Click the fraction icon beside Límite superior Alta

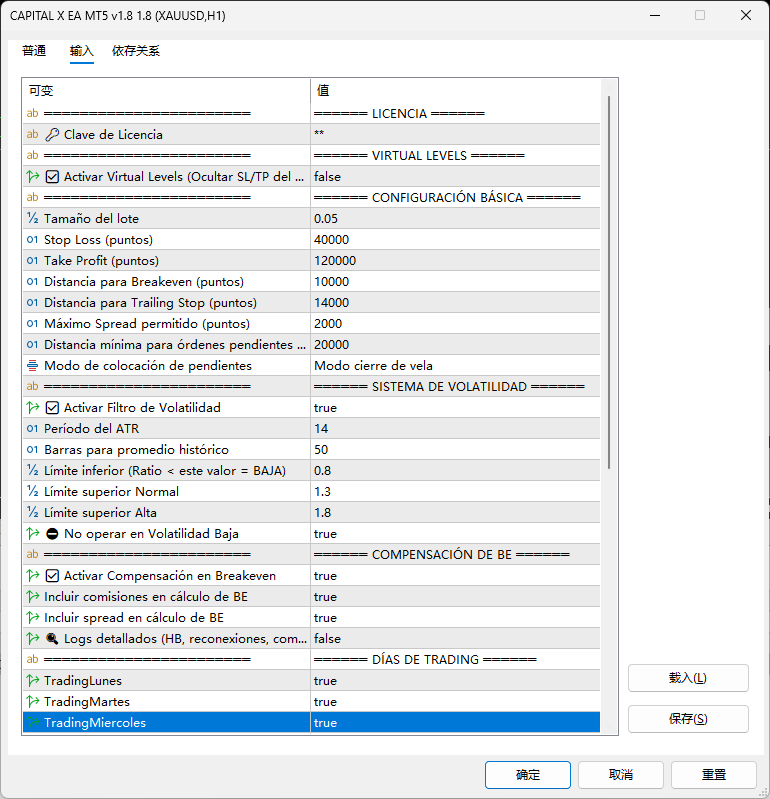point(33,513)
